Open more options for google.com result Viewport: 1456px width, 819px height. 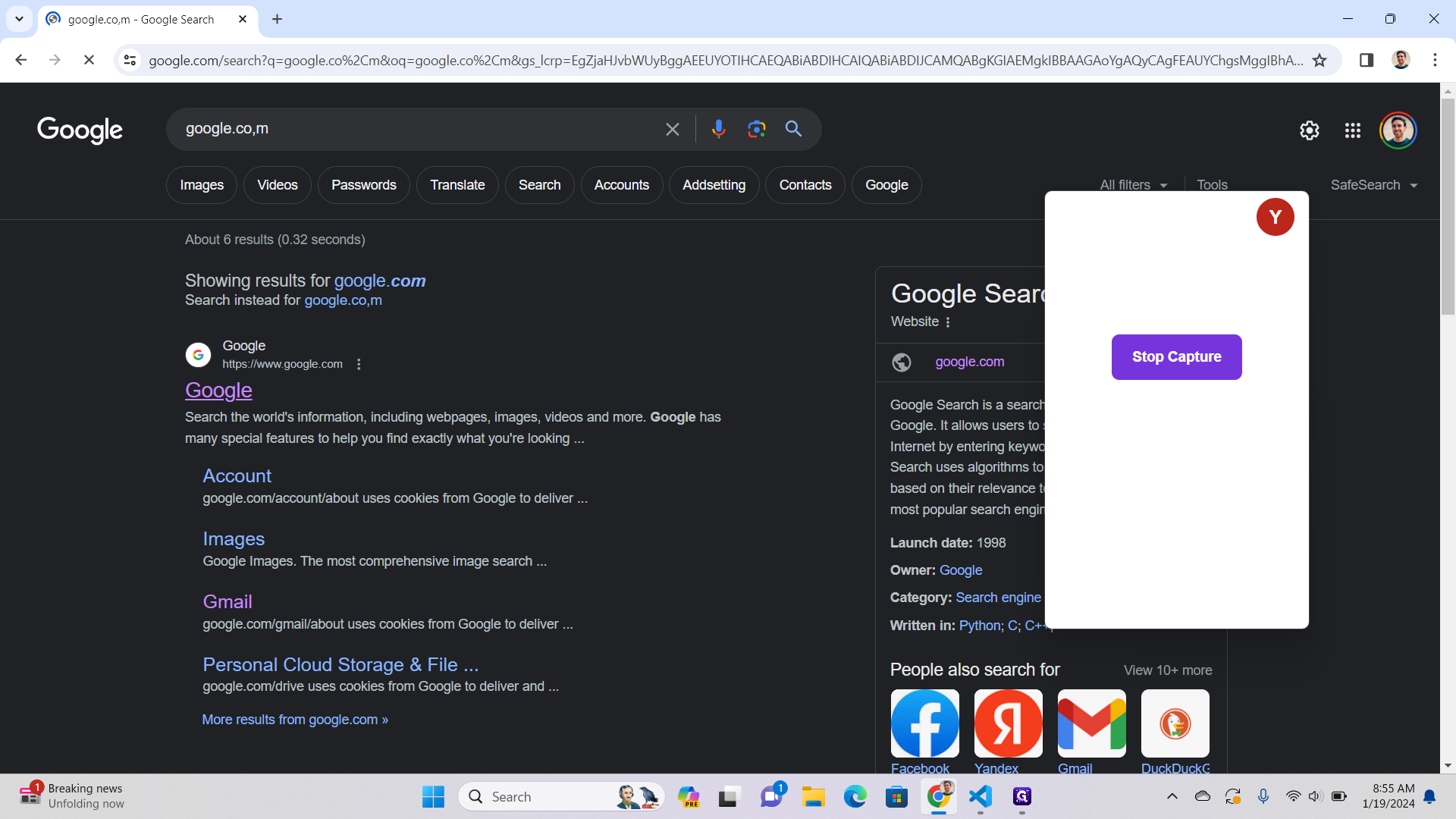coord(359,364)
